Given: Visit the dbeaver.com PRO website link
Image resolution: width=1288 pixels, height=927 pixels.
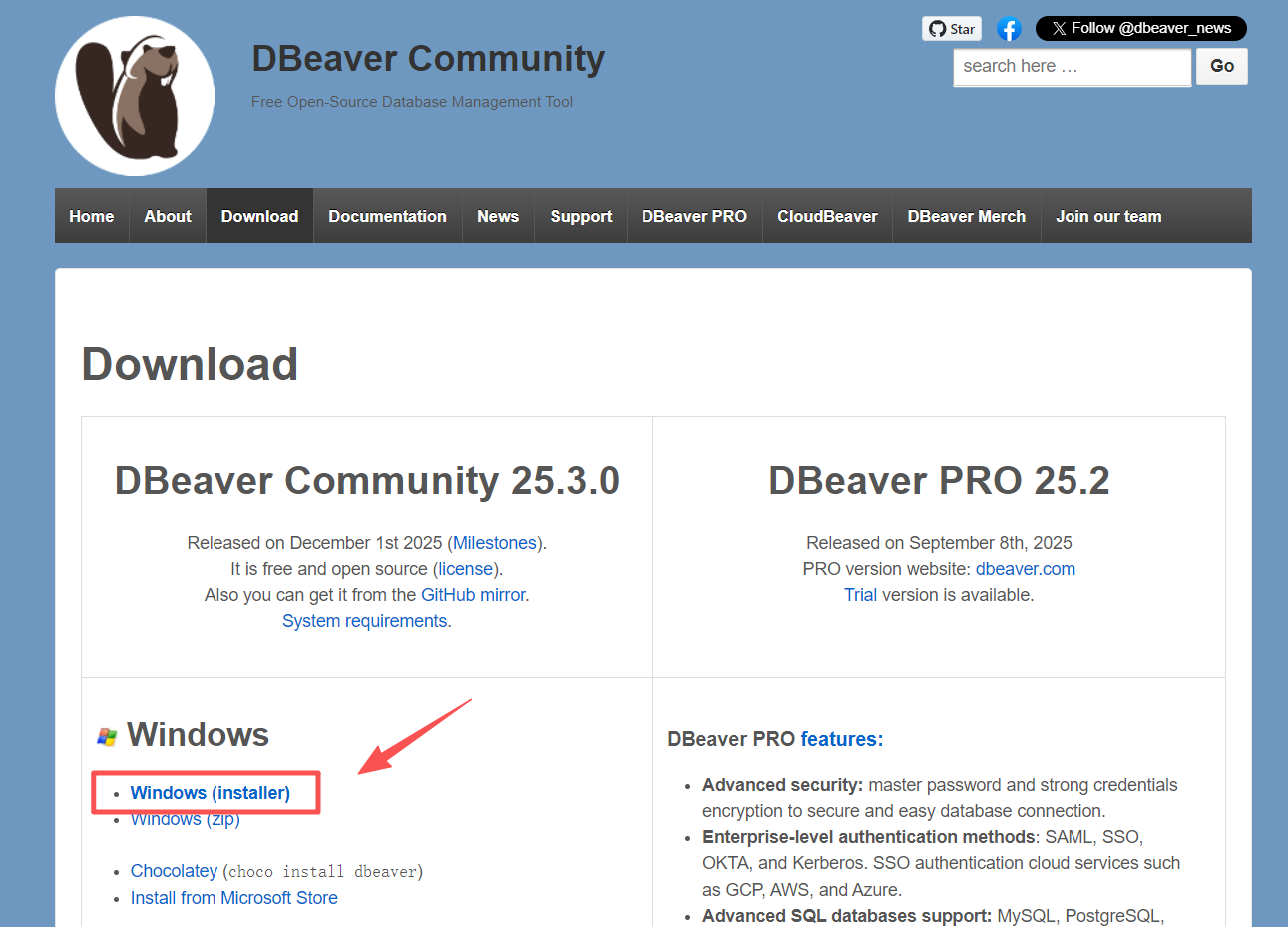Looking at the screenshot, I should point(1025,569).
